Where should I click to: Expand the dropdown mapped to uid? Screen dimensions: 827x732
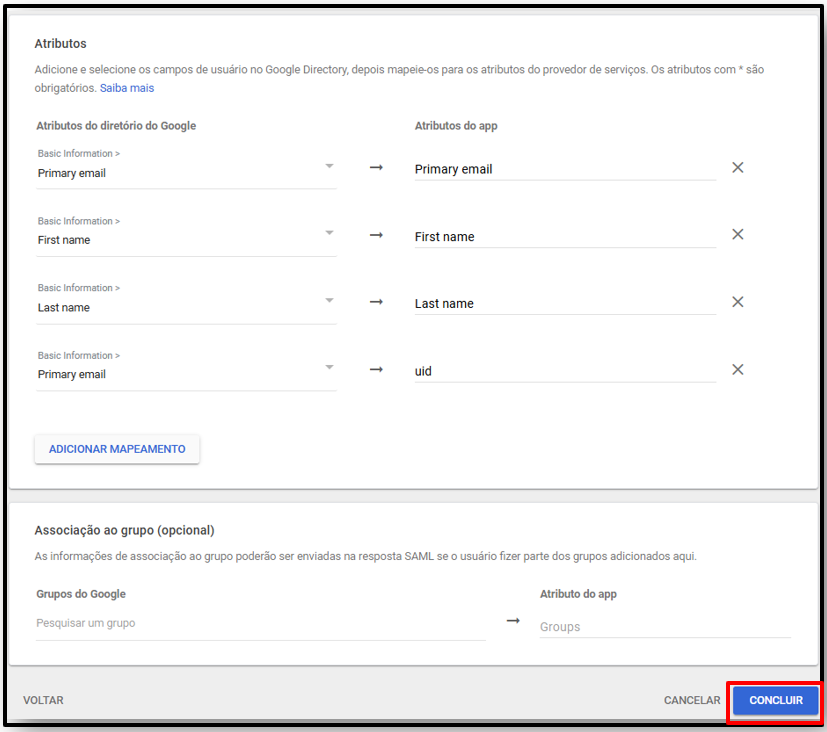click(186, 369)
